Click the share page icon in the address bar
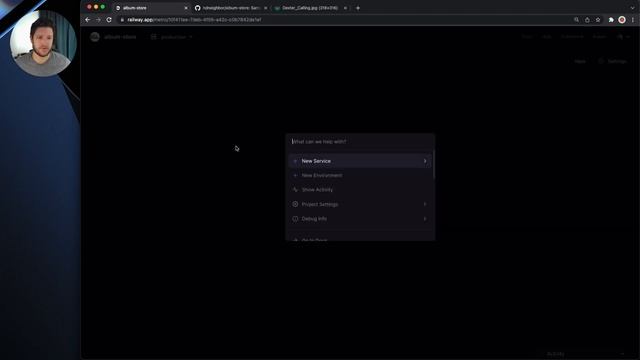The width and height of the screenshot is (640, 360). [587, 20]
